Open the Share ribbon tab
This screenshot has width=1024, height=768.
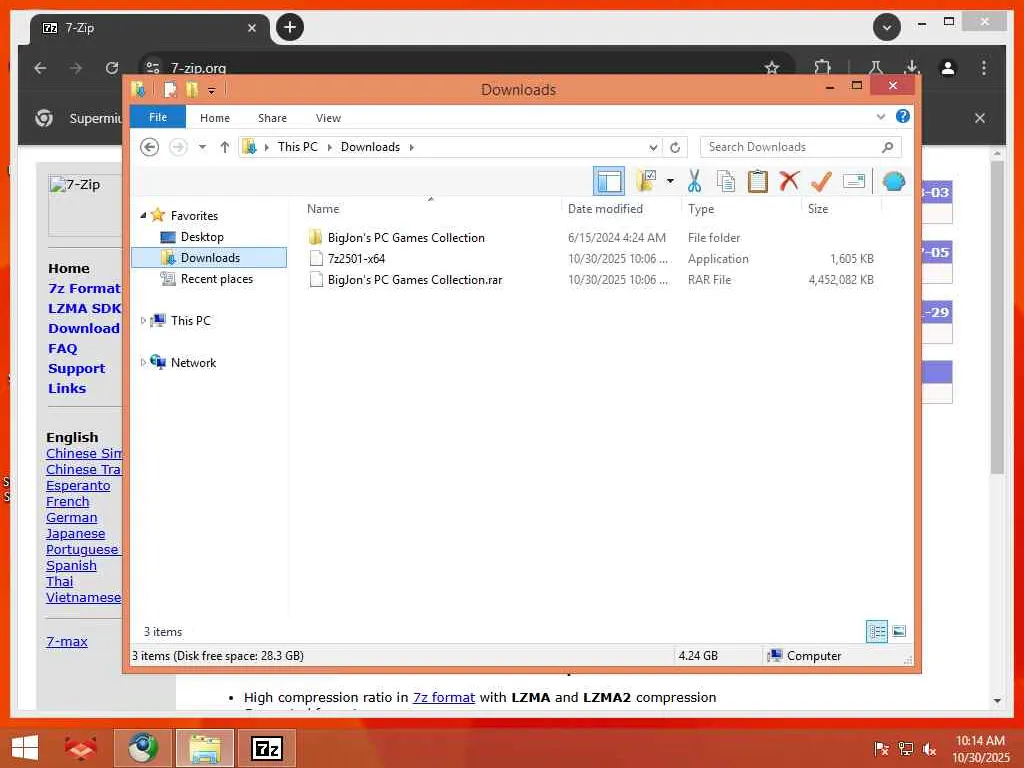(272, 118)
